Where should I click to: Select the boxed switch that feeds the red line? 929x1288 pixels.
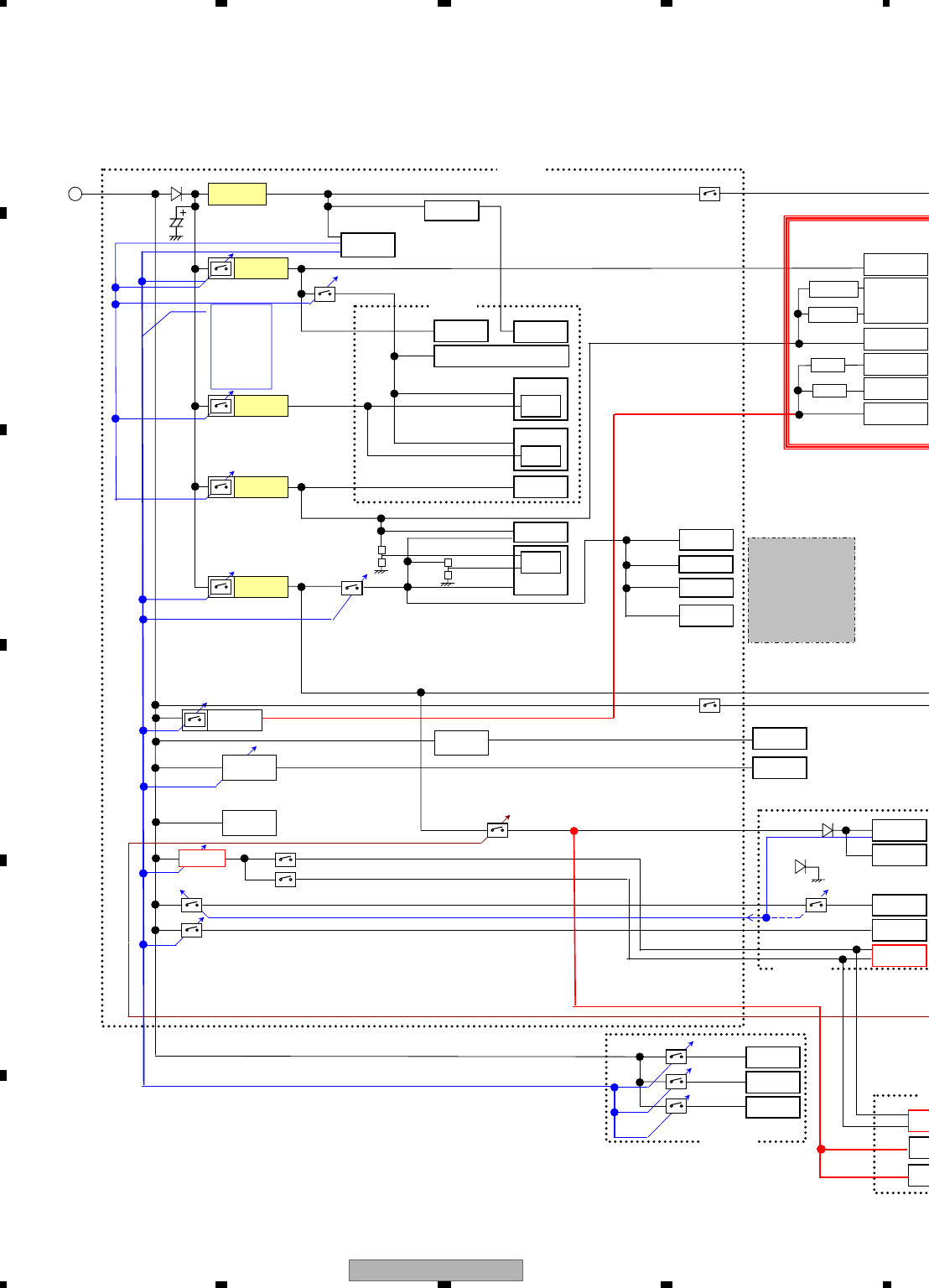click(x=195, y=719)
